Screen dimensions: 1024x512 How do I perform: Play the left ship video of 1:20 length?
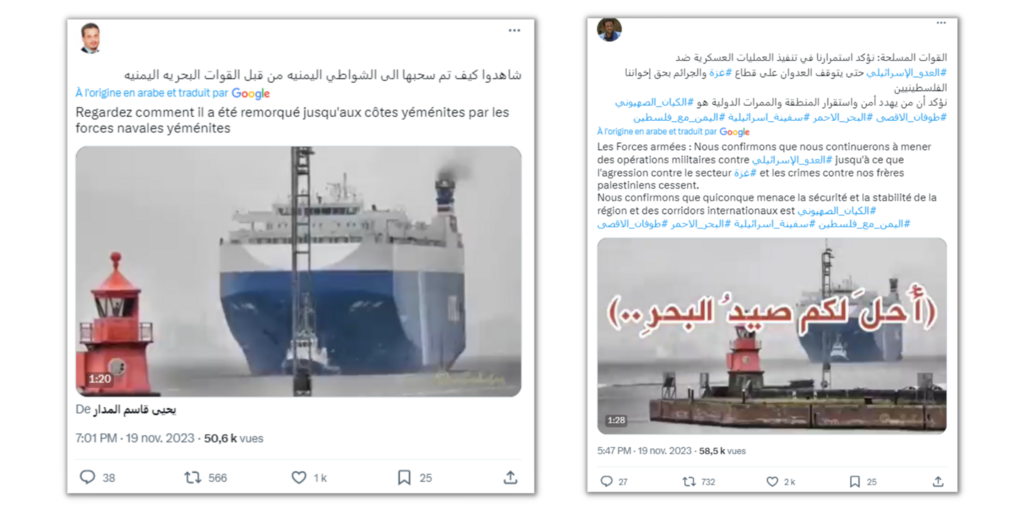[x=298, y=271]
